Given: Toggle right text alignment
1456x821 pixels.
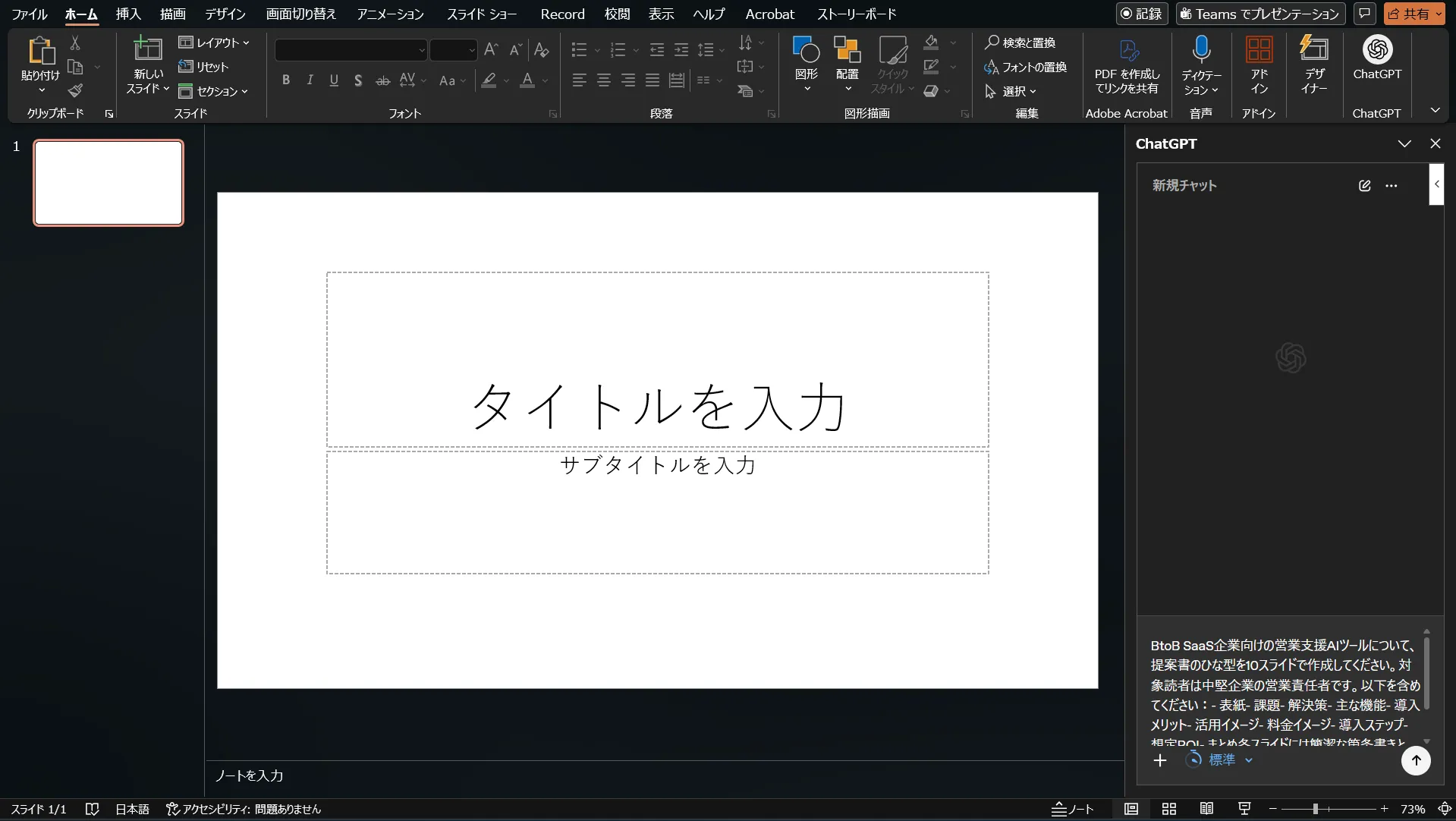Looking at the screenshot, I should (627, 80).
